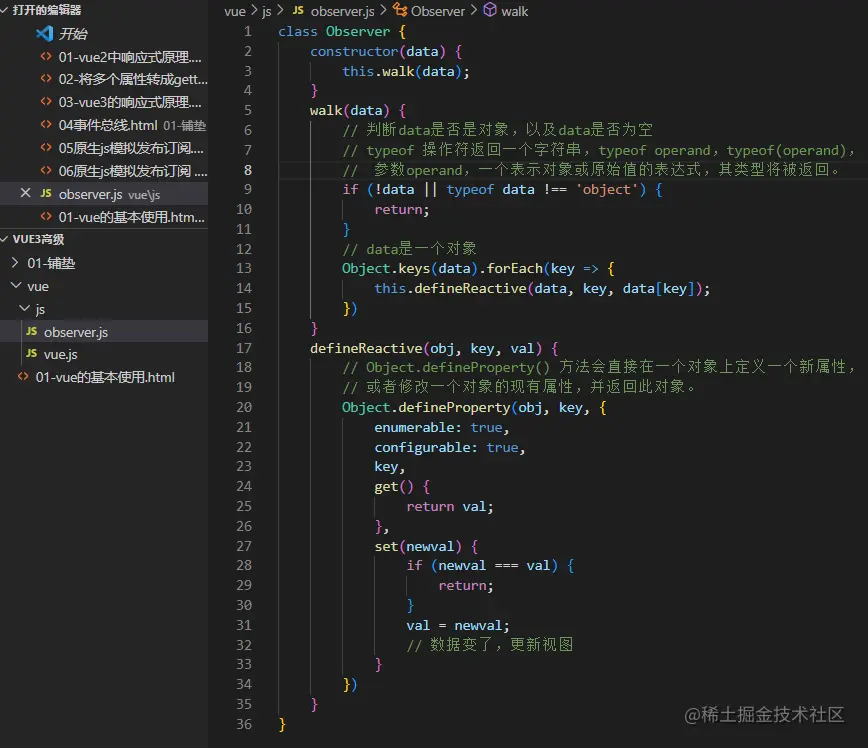Viewport: 868px width, 748px height.
Task: Open vue.js in the file tree
Action: 60,354
